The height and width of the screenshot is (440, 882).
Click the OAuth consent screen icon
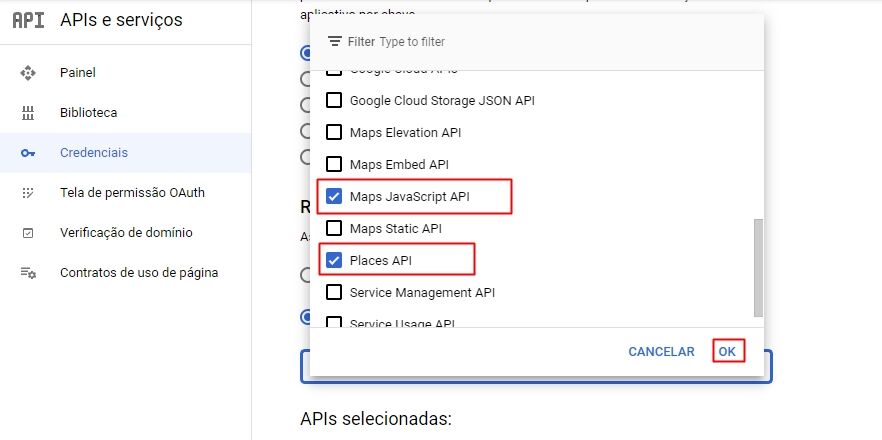tap(28, 192)
